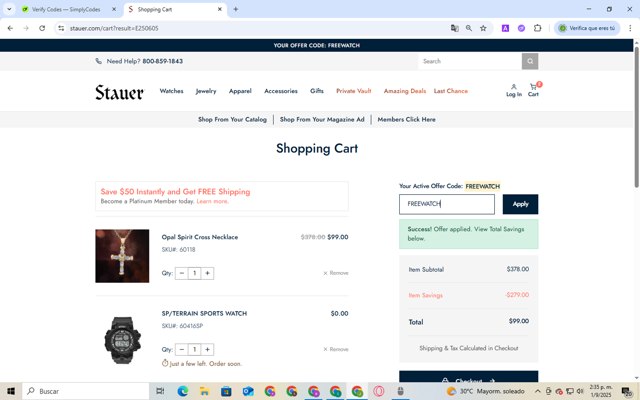Click SP/TERRAIN SPORTS WATCH product name

click(x=204, y=313)
